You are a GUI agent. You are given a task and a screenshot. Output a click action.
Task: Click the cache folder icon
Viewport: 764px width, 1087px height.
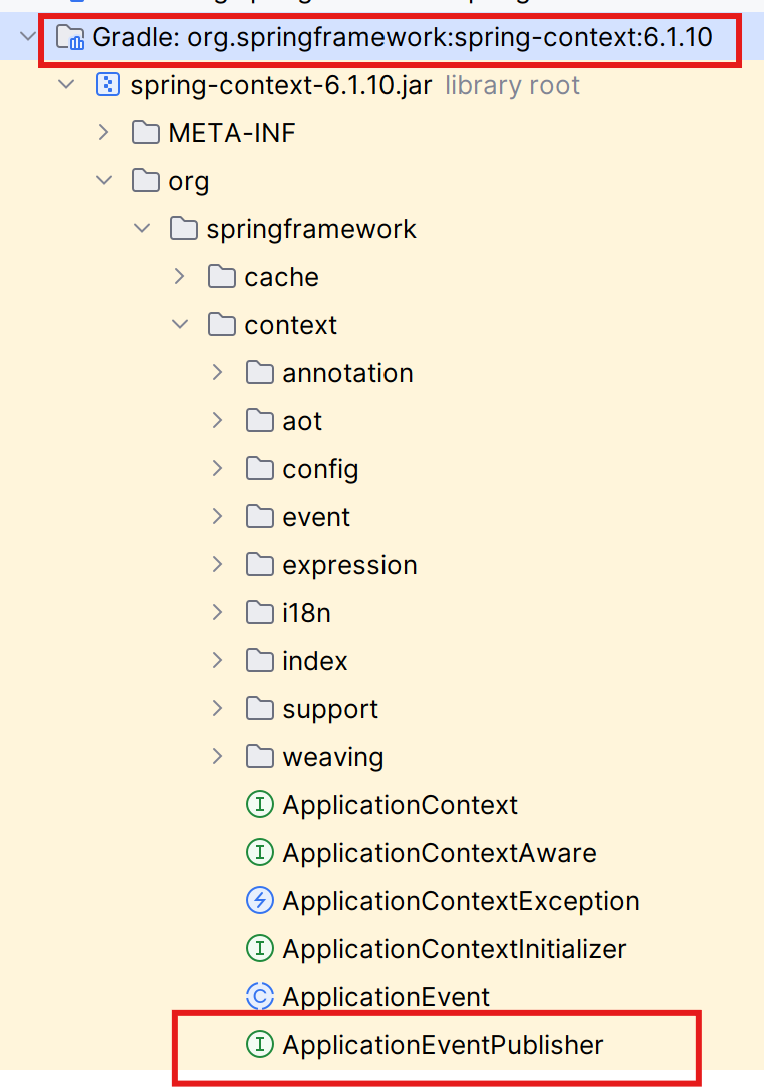click(221, 277)
